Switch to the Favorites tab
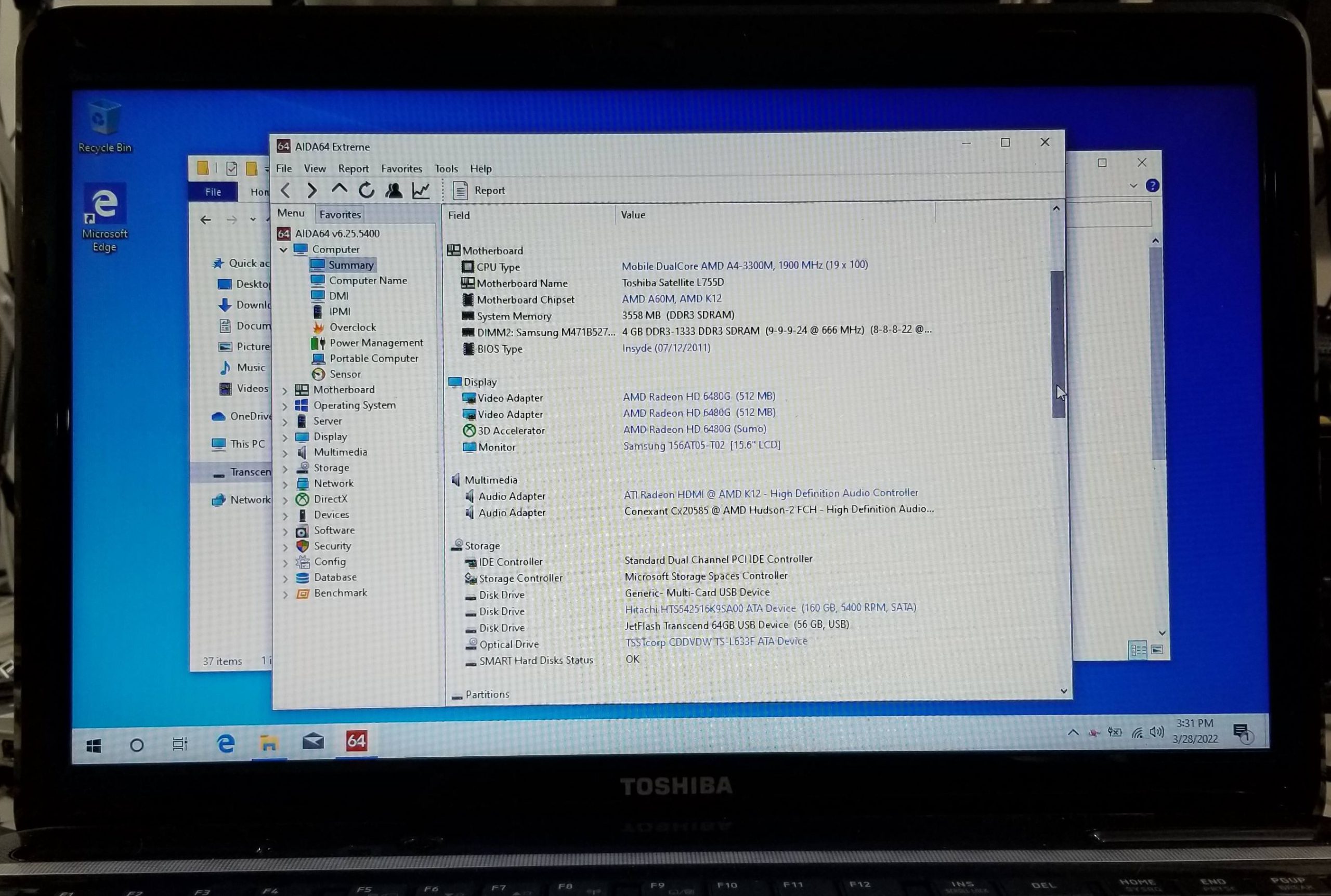1331x896 pixels. coord(340,214)
